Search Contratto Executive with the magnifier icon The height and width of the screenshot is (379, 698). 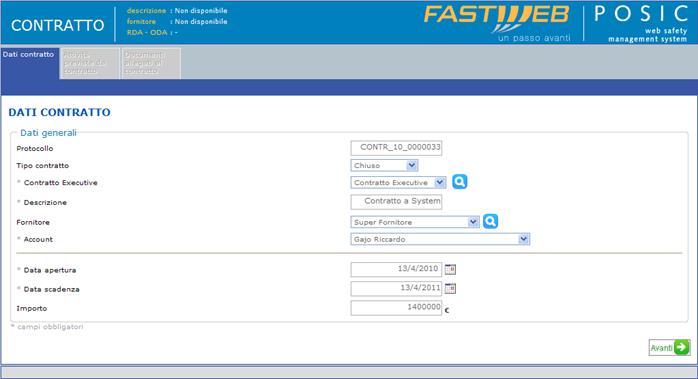(x=459, y=182)
